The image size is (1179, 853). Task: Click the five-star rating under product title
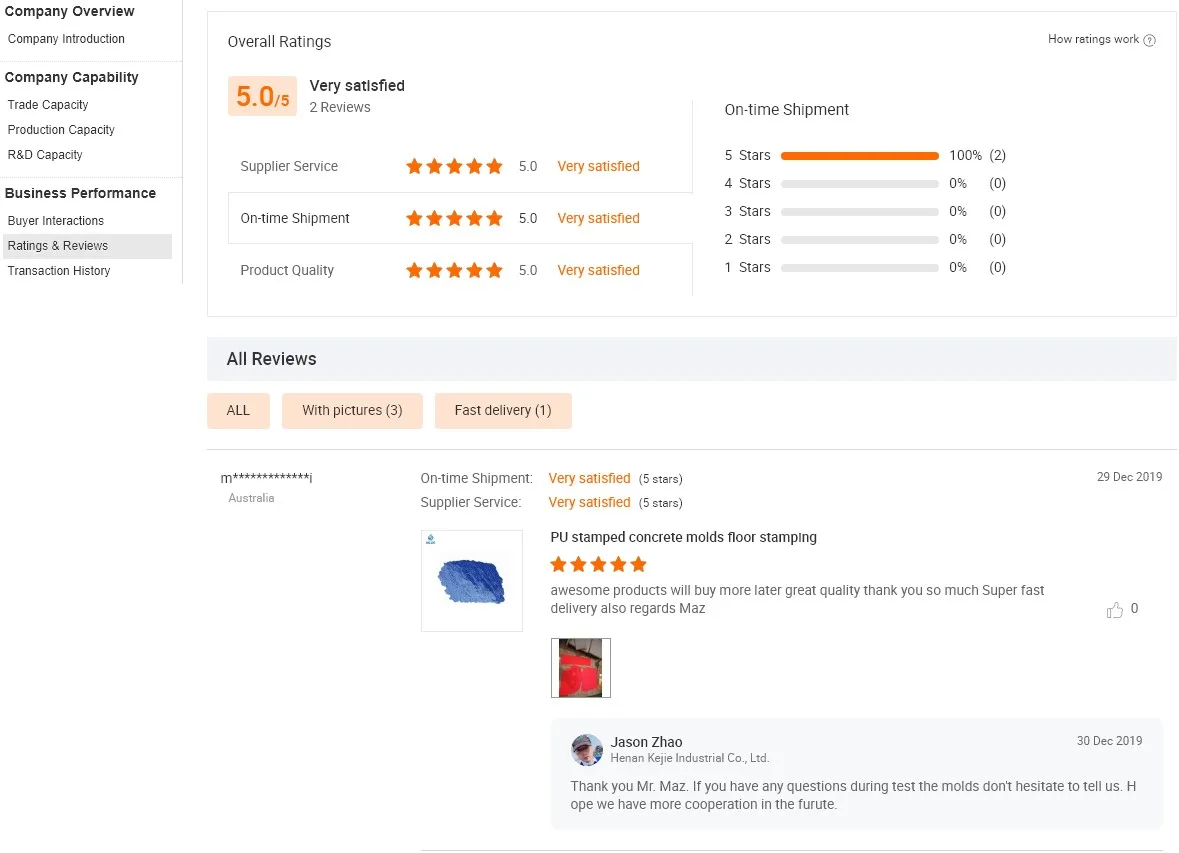(598, 564)
